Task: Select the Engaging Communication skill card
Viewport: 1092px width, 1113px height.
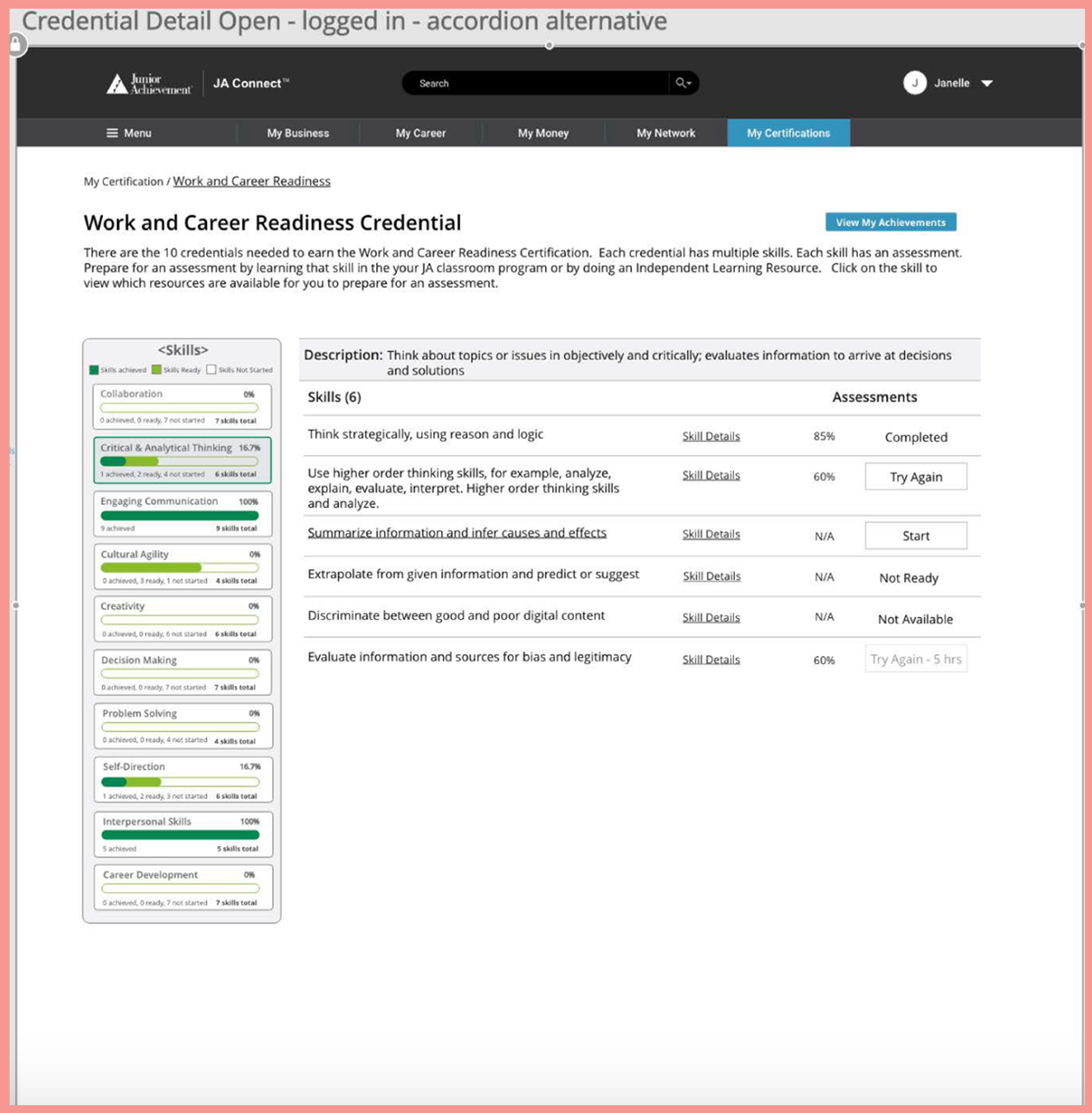Action: 182,514
